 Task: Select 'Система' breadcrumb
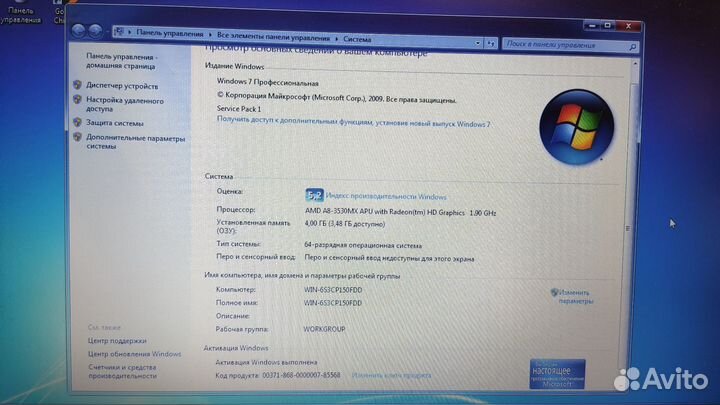click(357, 39)
